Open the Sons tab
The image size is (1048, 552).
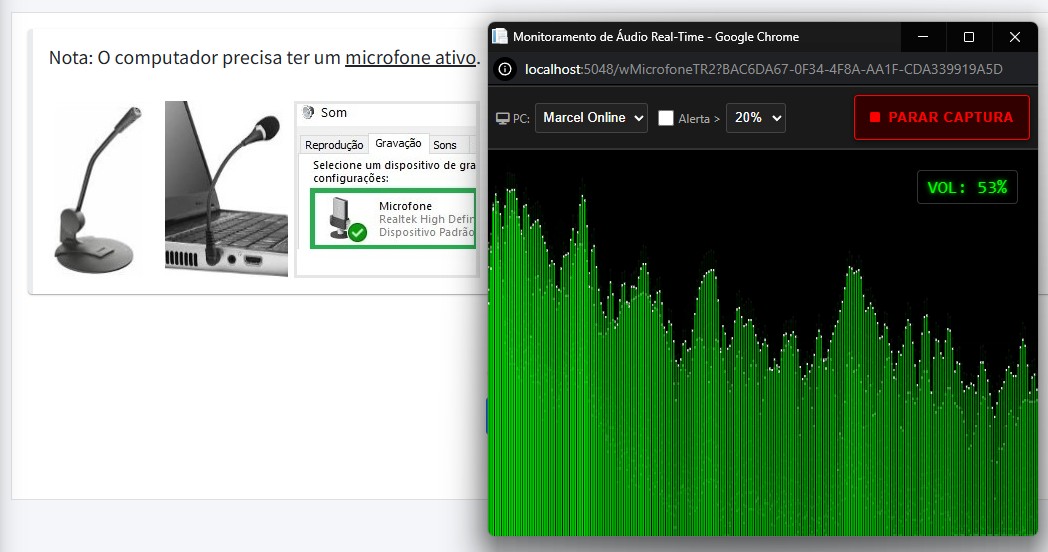click(445, 145)
